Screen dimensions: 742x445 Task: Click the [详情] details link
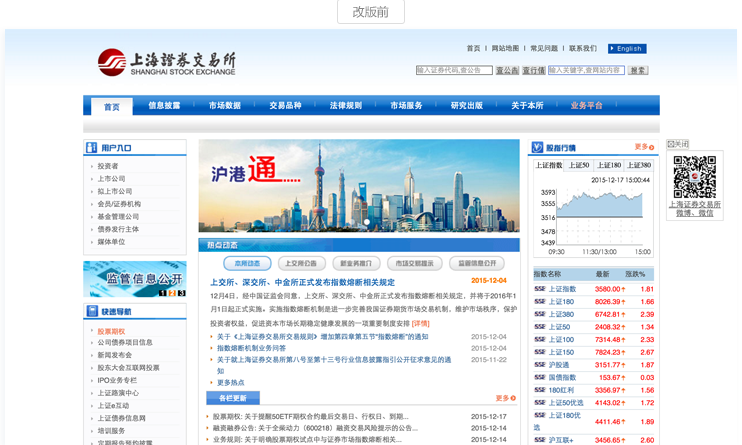421,323
